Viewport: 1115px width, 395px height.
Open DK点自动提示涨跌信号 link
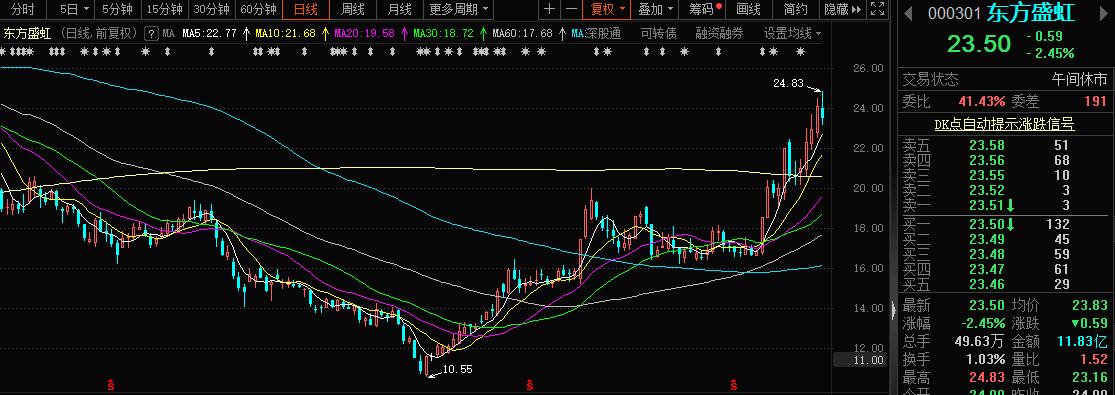pyautogui.click(x=1003, y=125)
